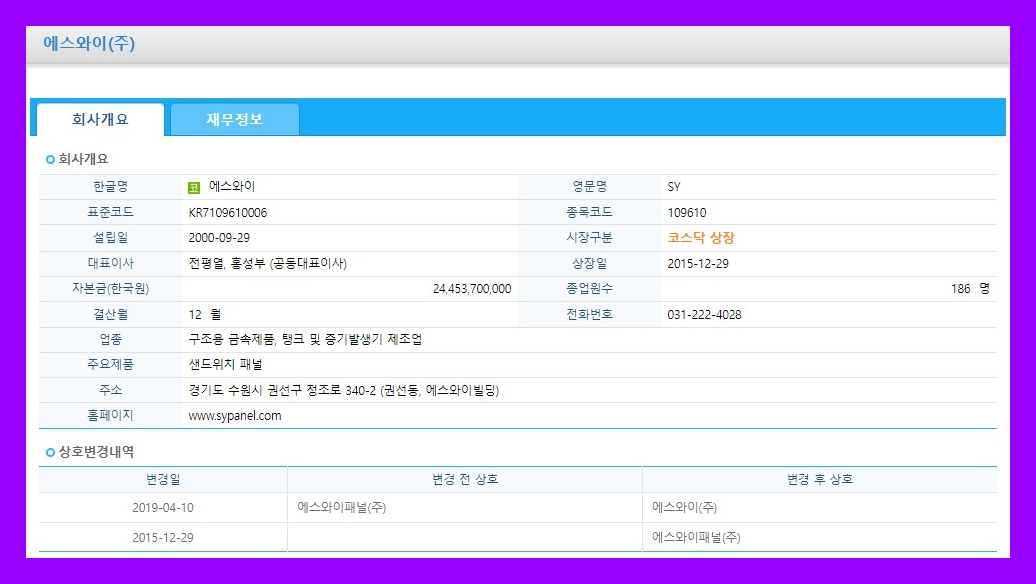This screenshot has height=584, width=1036.
Task: Click the 회사개요 section heading
Action: 83,159
